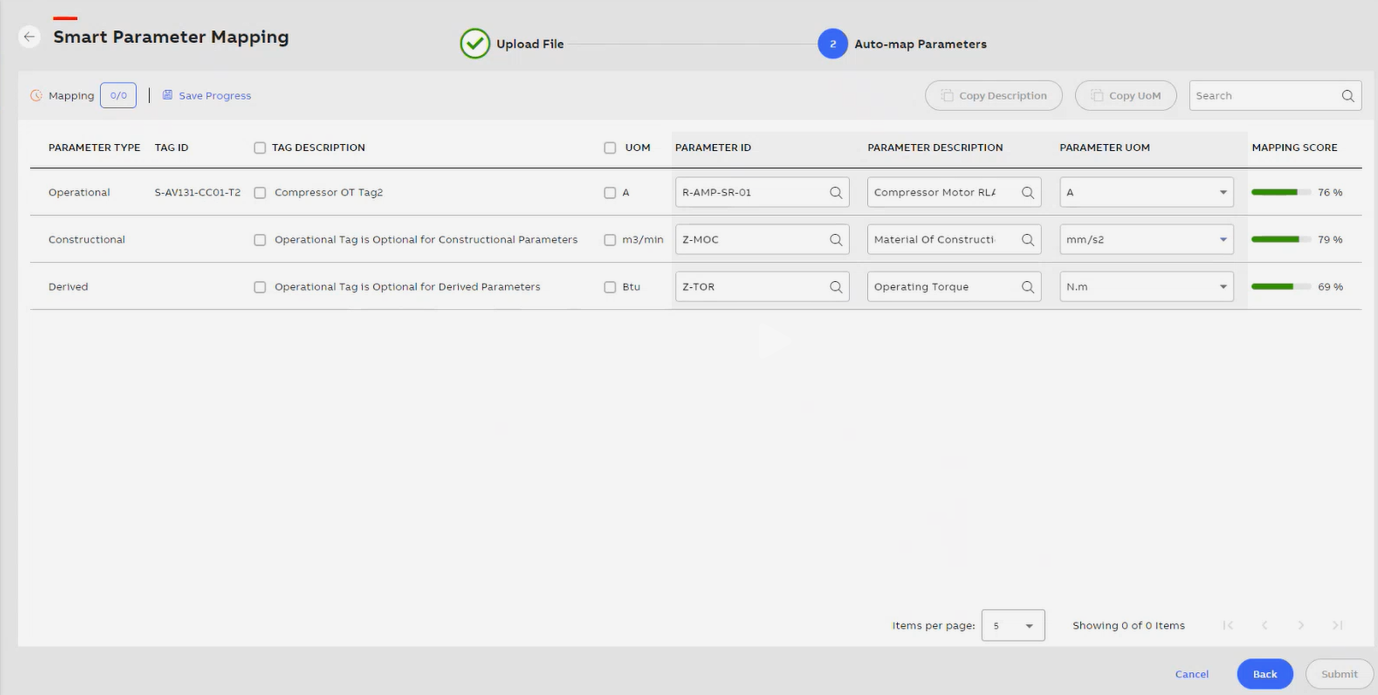Click the Parameter Description column header
This screenshot has height=695, width=1378.
[935, 148]
